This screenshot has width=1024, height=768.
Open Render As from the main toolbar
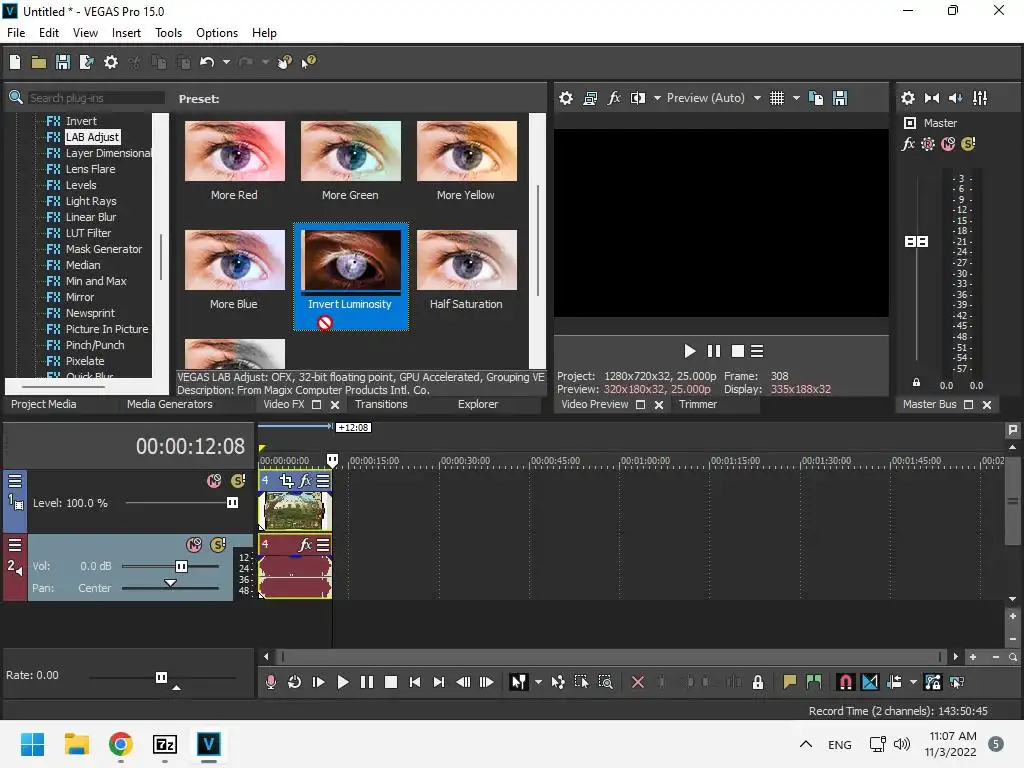pyautogui.click(x=87, y=62)
